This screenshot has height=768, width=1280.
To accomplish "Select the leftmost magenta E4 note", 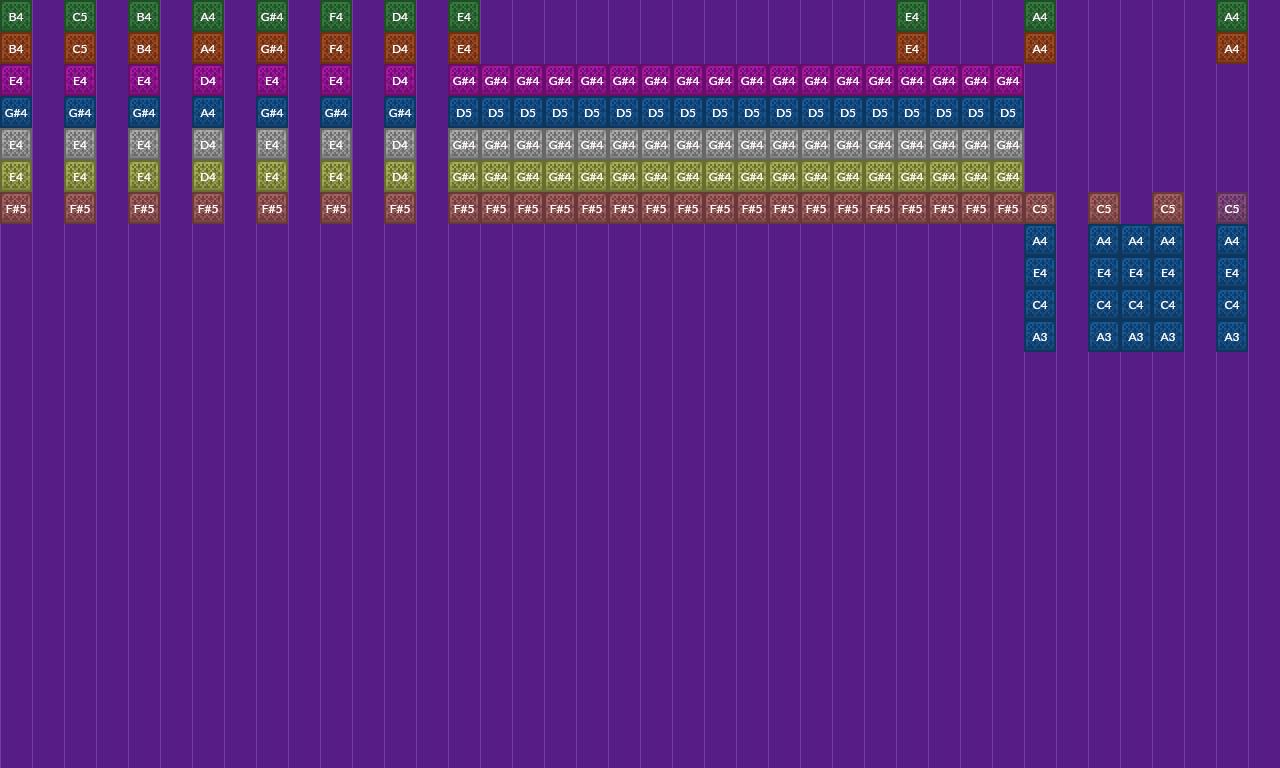I will (x=16, y=80).
